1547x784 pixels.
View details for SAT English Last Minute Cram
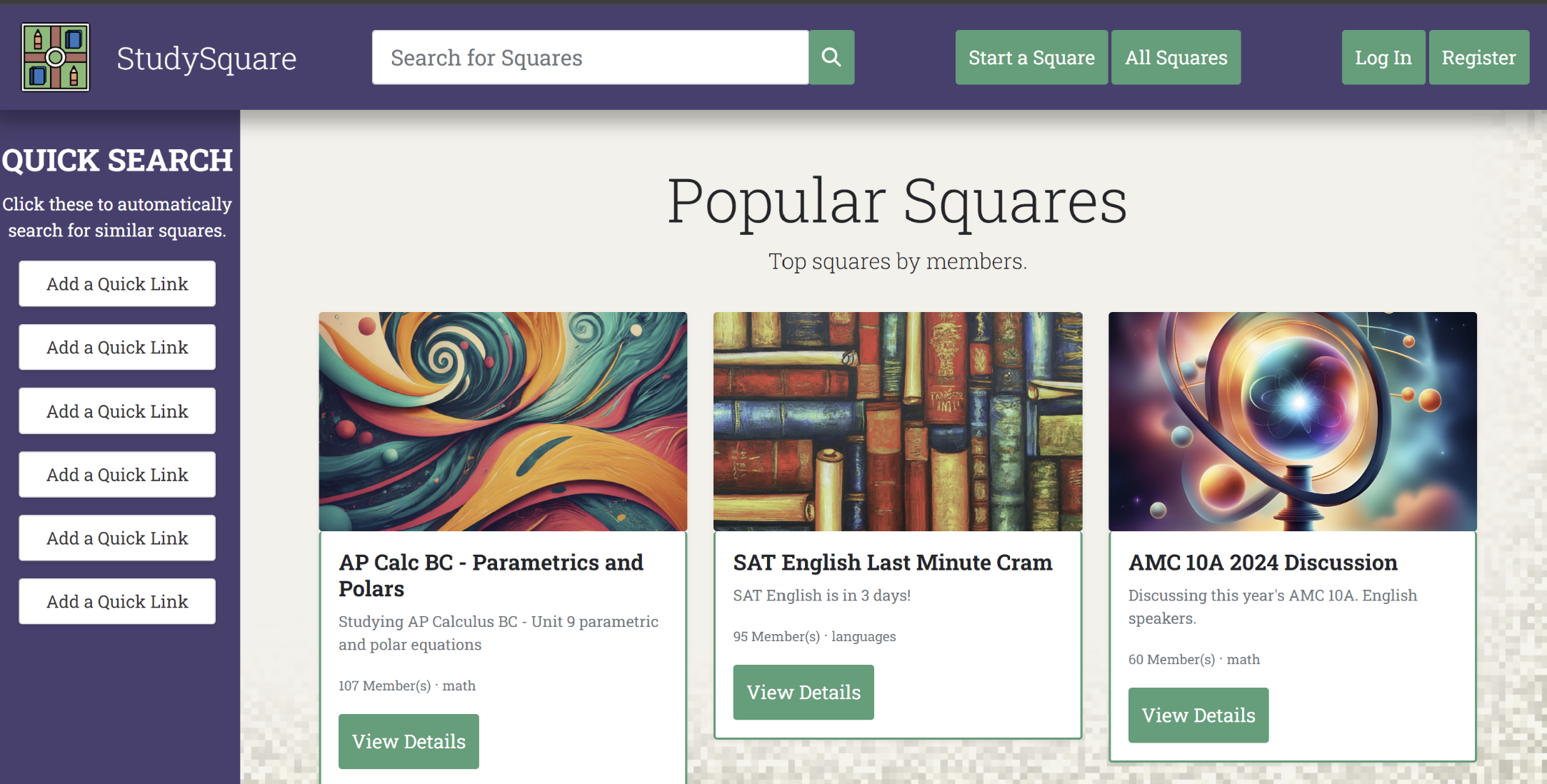click(803, 692)
